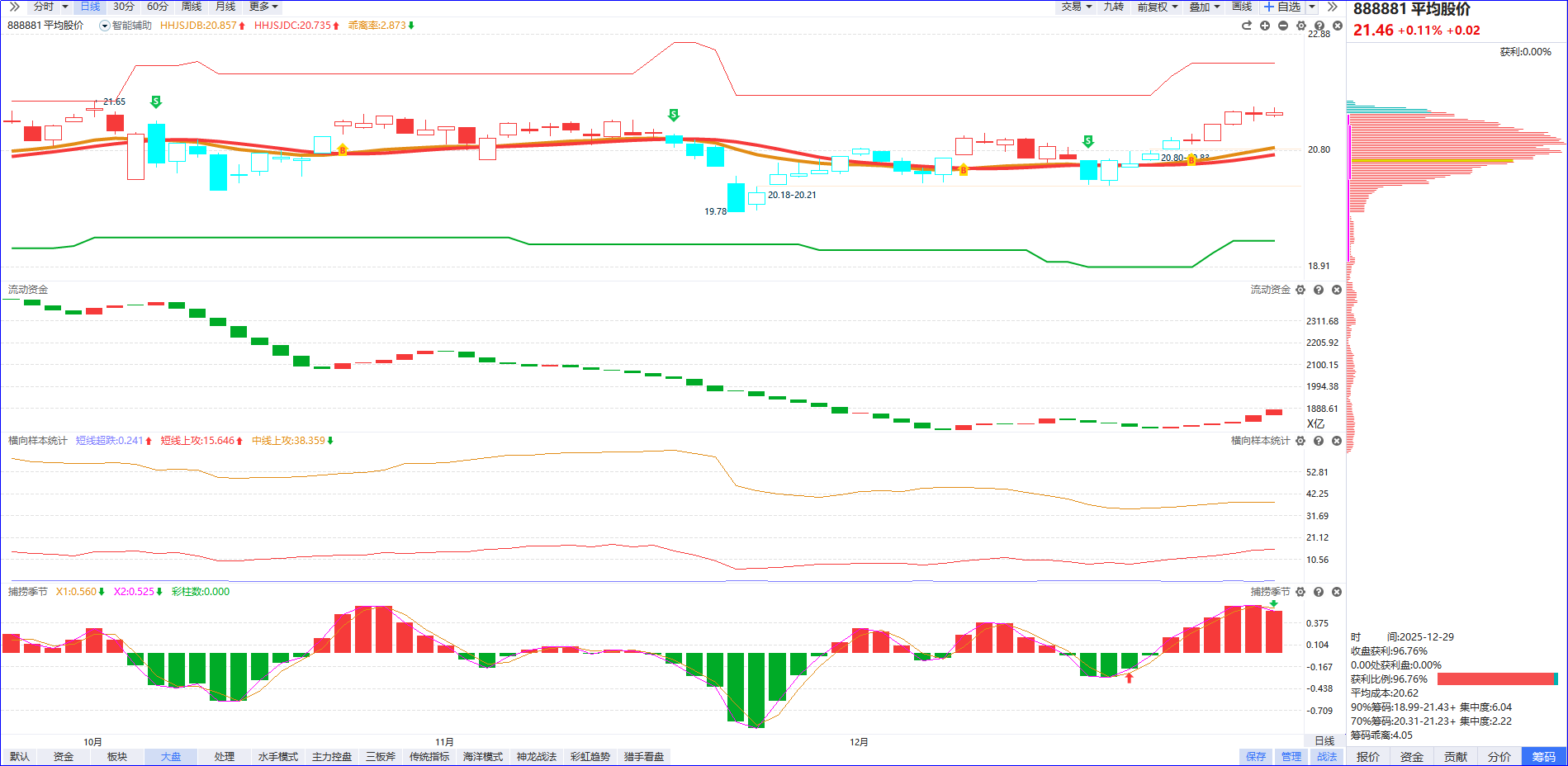1568x766 pixels.
Task: Click the zoom-out minus icon on main chart
Action: pos(1282,26)
